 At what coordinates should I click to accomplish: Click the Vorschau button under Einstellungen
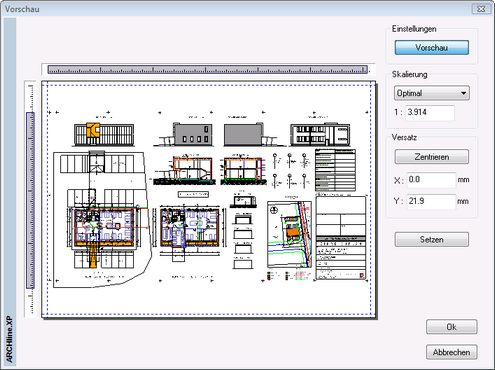432,48
